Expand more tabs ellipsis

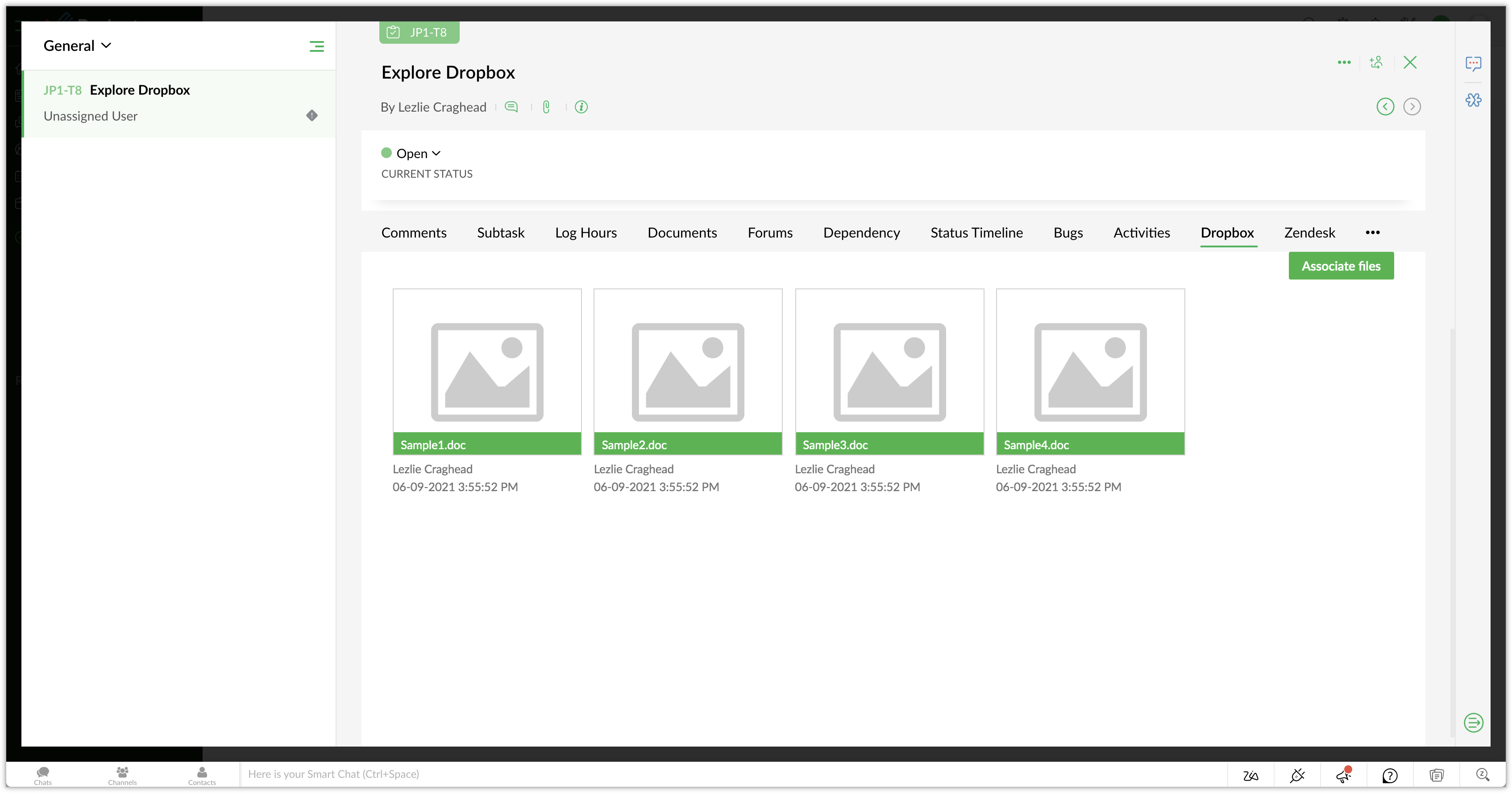(1372, 233)
